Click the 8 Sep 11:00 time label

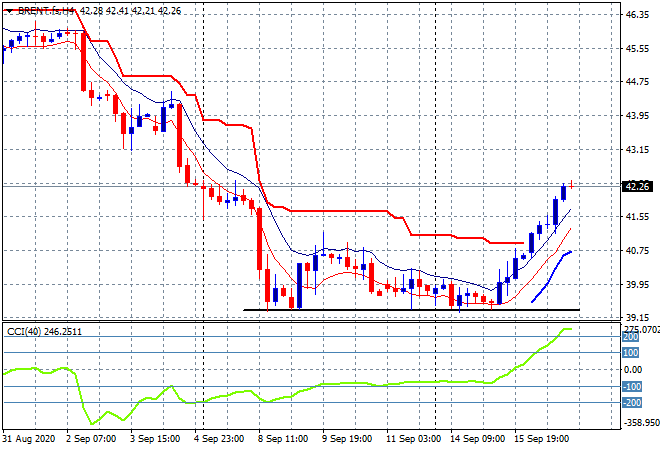[283, 439]
